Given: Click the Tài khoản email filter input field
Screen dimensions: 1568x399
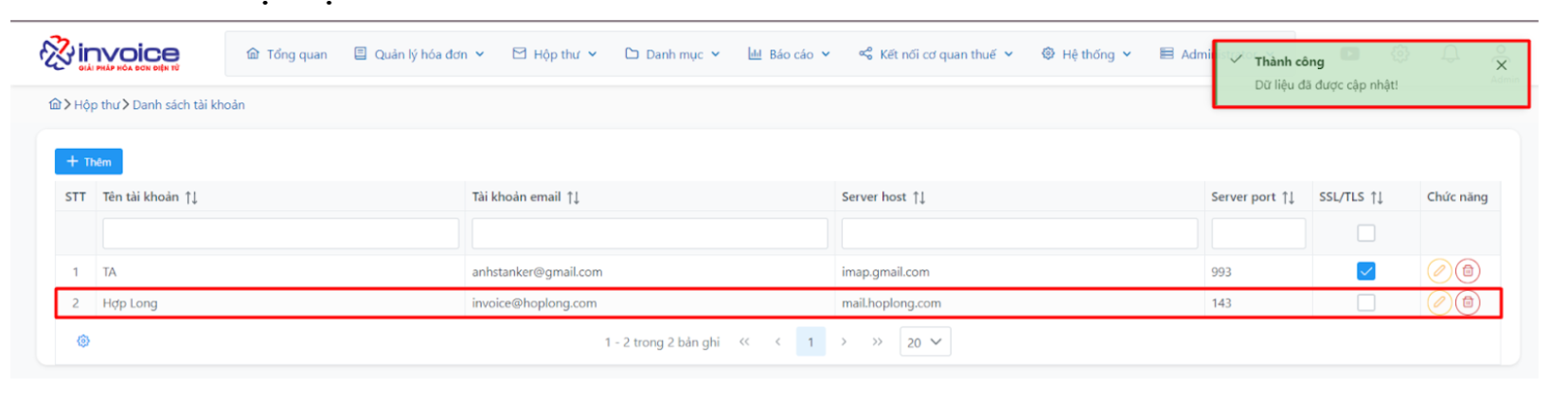Looking at the screenshot, I should point(650,233).
